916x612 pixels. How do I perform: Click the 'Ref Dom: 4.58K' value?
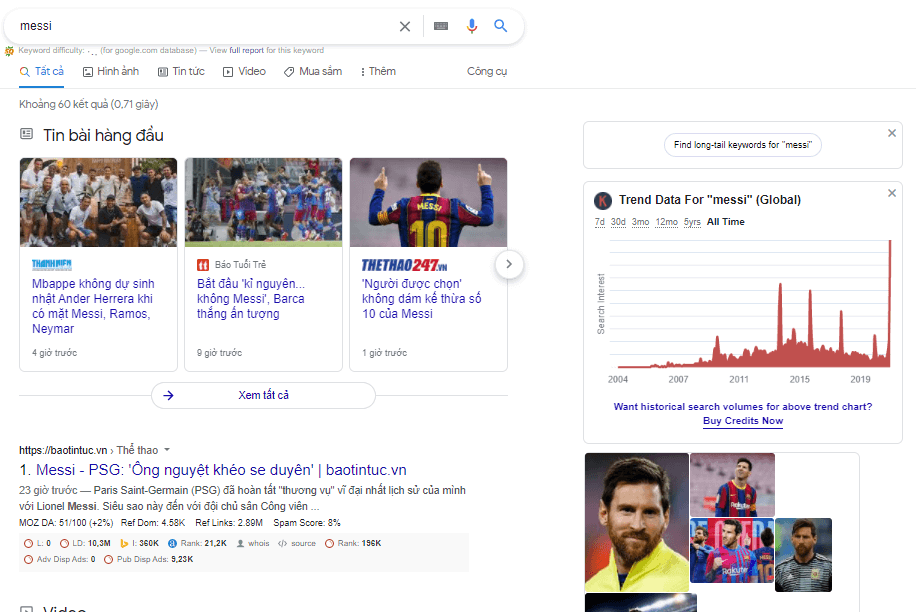[x=153, y=523]
